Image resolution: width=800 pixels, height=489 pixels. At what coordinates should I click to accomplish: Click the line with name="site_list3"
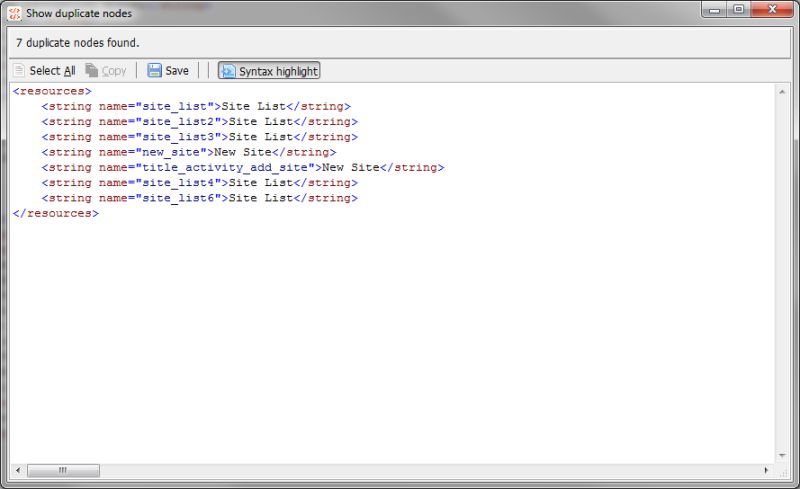click(x=200, y=137)
